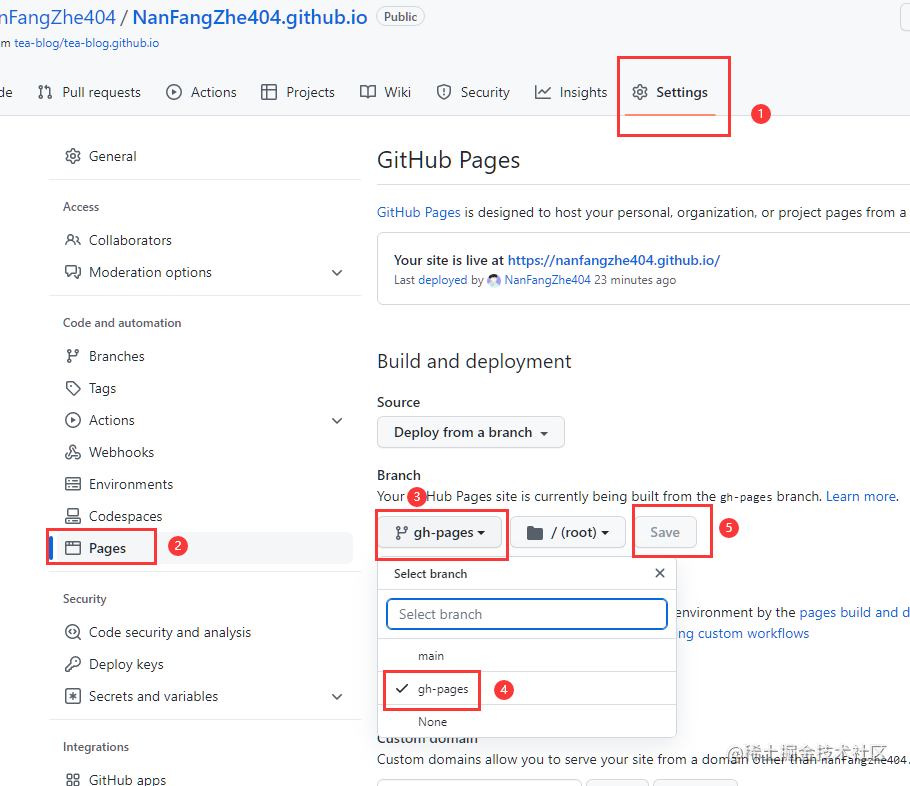This screenshot has width=910, height=786.
Task: Click the Tags icon in sidebar
Action: pyautogui.click(x=73, y=388)
